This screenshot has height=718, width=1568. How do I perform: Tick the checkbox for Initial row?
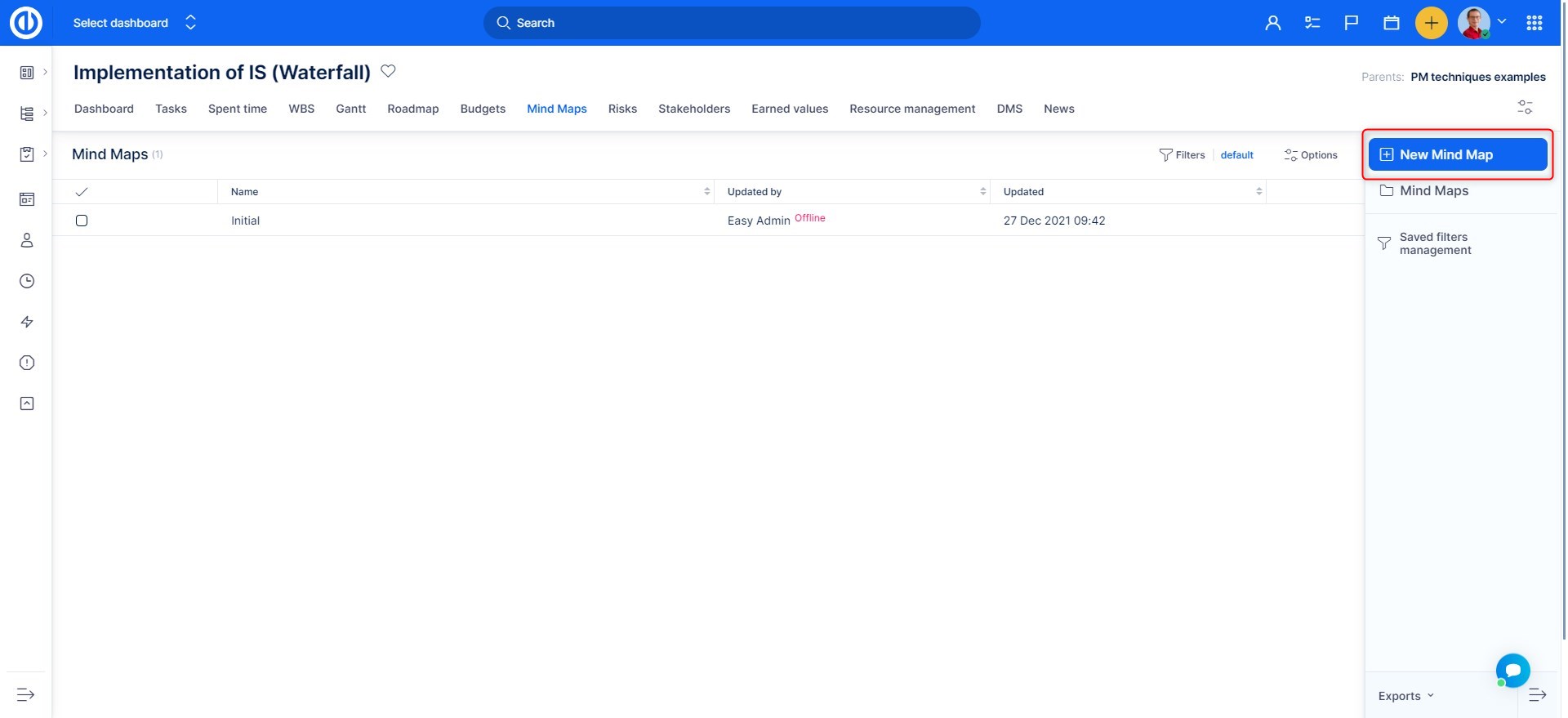[82, 221]
